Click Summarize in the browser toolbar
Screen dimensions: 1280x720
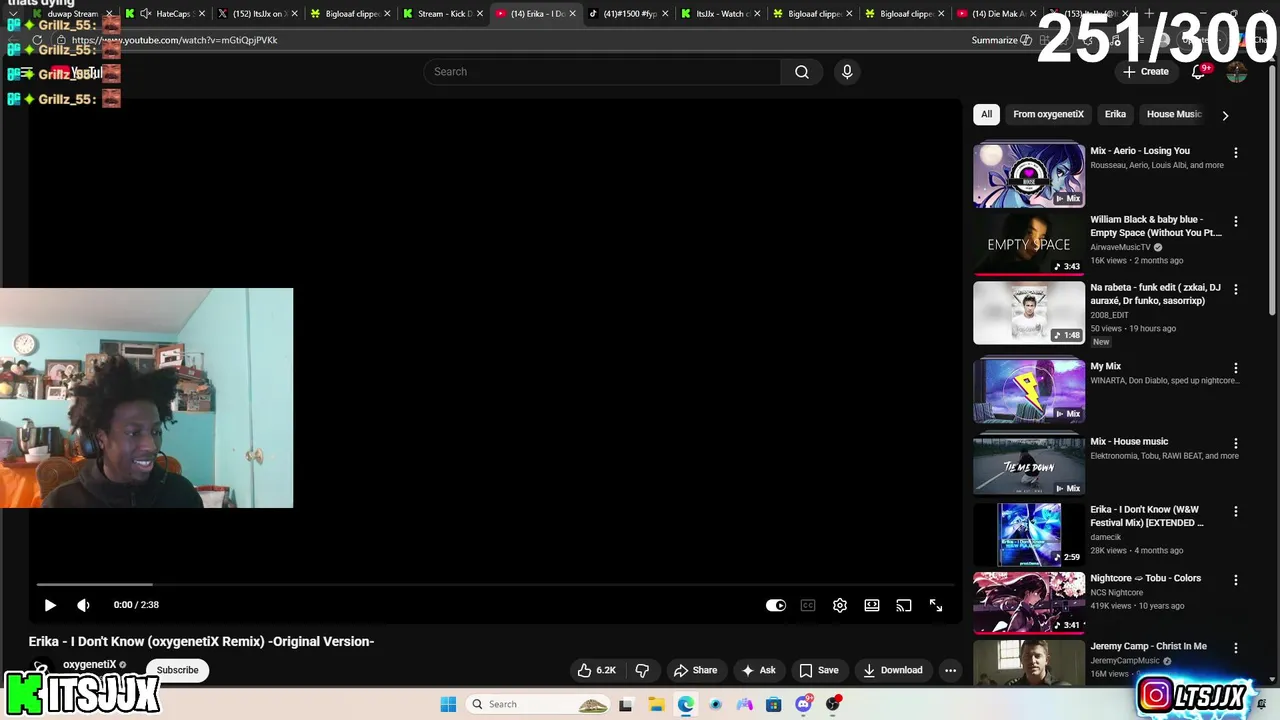1001,40
